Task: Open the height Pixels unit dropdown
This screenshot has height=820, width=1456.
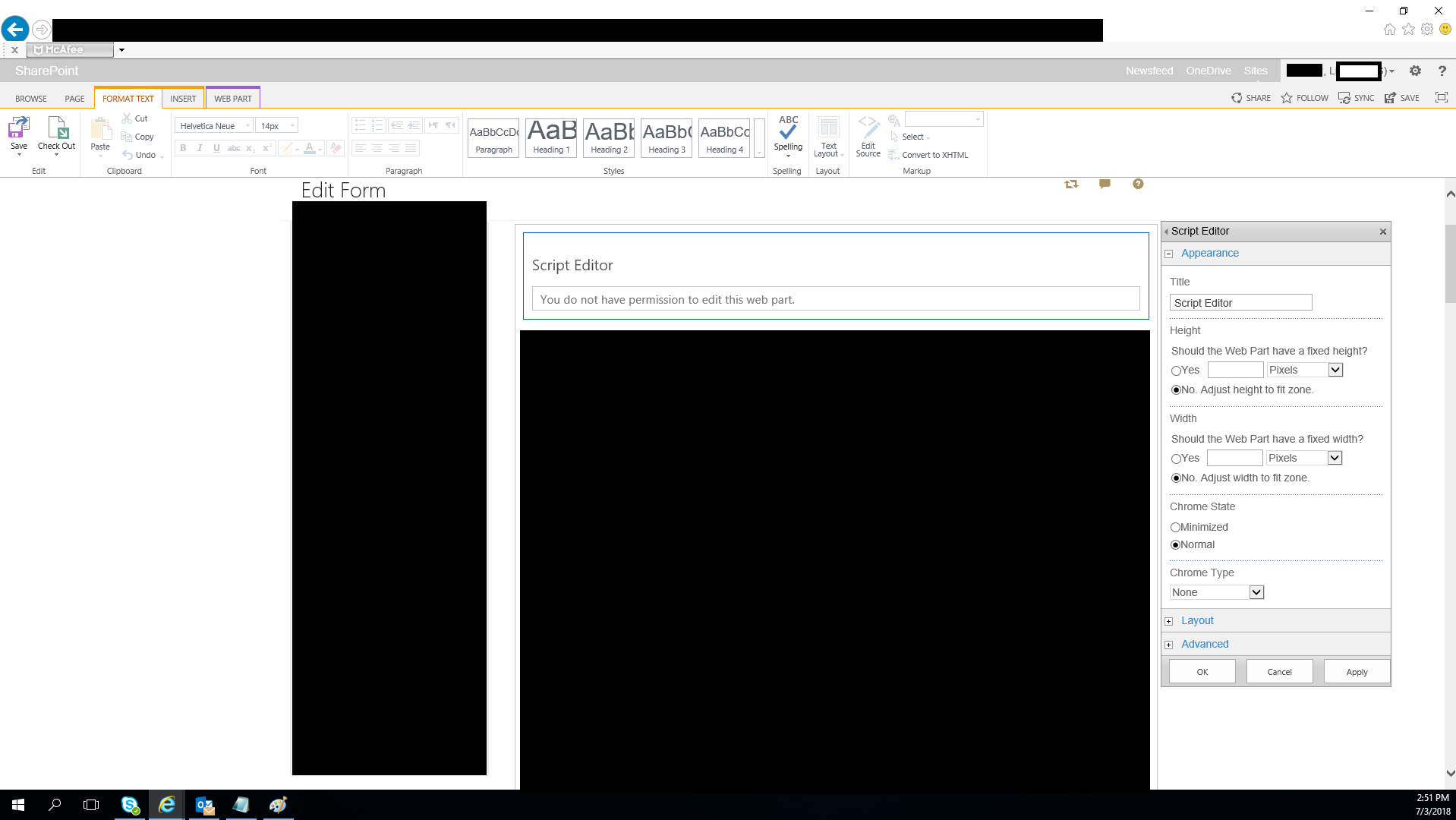Action: (x=1305, y=370)
